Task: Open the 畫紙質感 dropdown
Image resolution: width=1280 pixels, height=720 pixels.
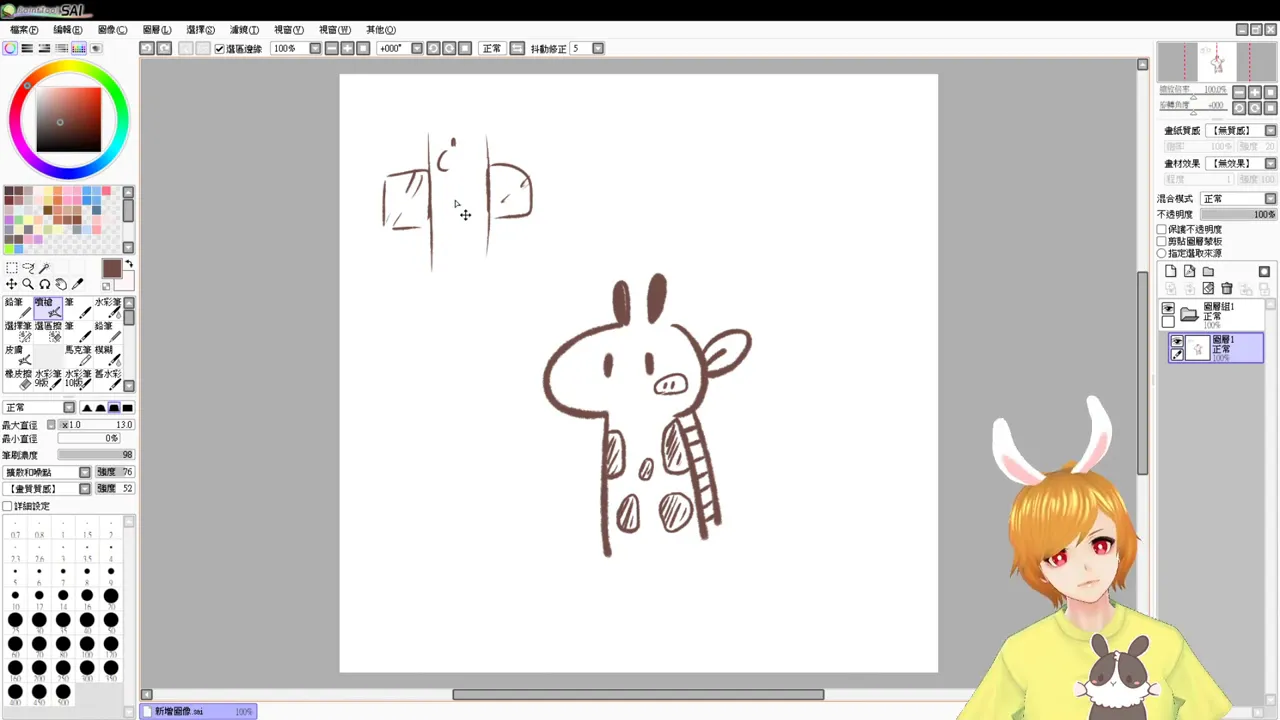Action: (1270, 130)
